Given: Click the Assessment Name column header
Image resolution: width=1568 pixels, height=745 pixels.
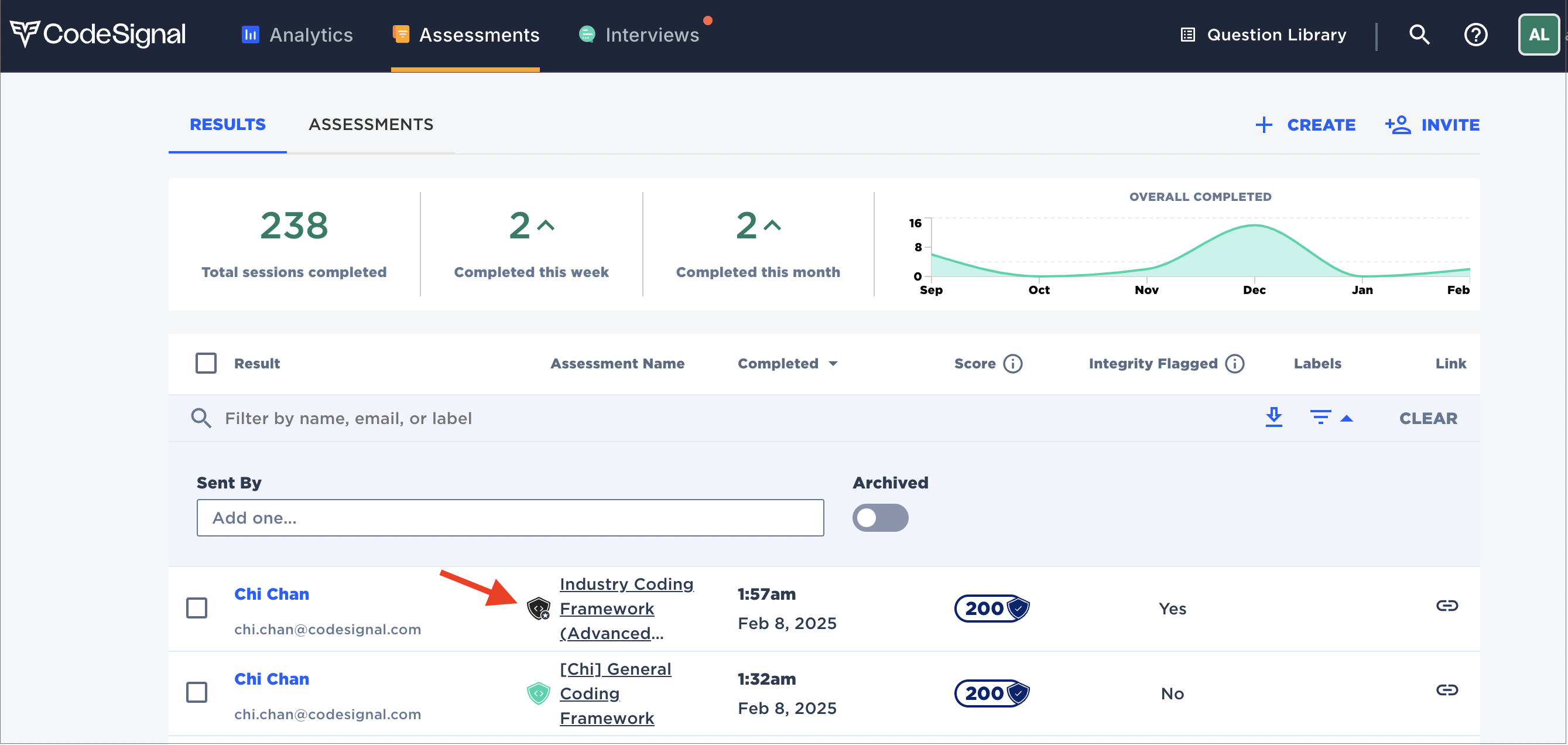Looking at the screenshot, I should coord(617,363).
